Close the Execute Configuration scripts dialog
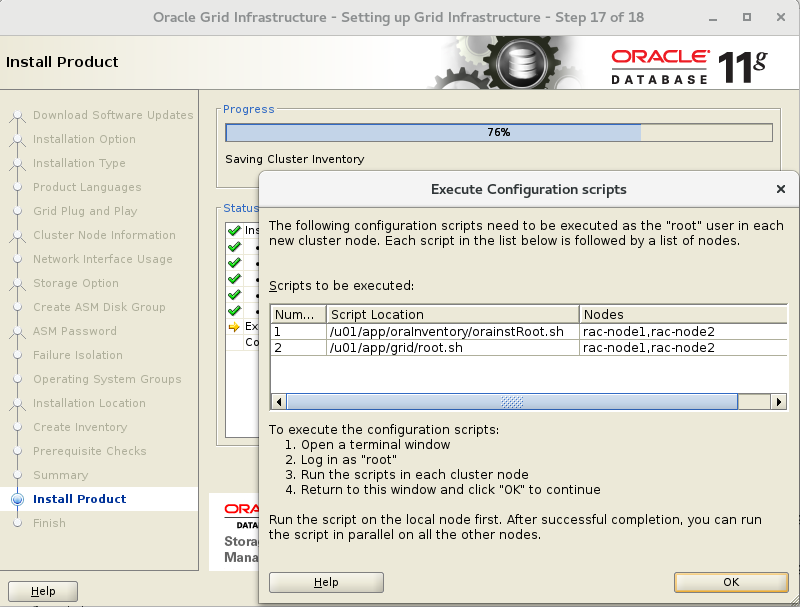 (781, 189)
